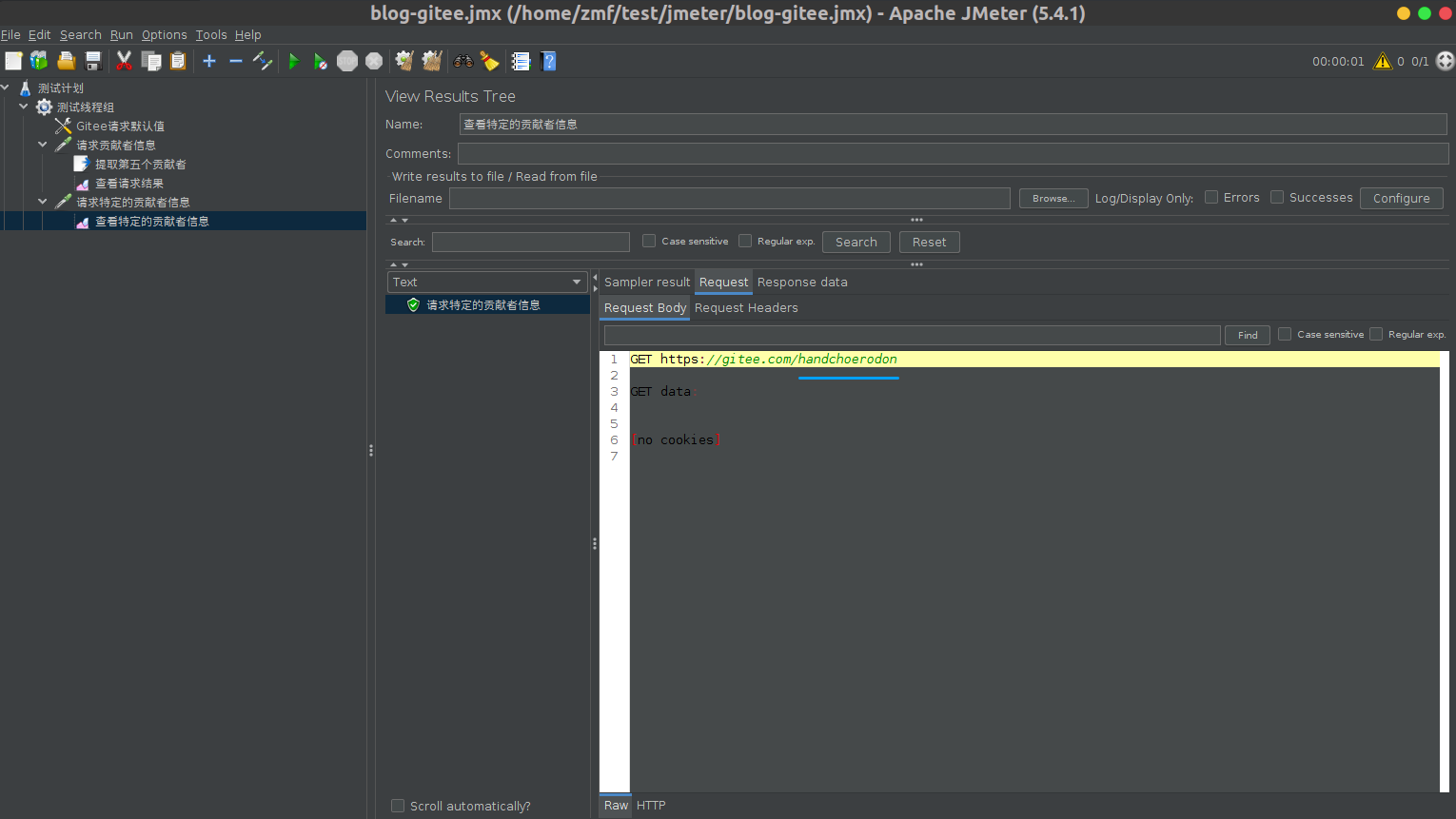Viewport: 1456px width, 819px height.
Task: Click the Shutdown threads icon
Action: [374, 61]
